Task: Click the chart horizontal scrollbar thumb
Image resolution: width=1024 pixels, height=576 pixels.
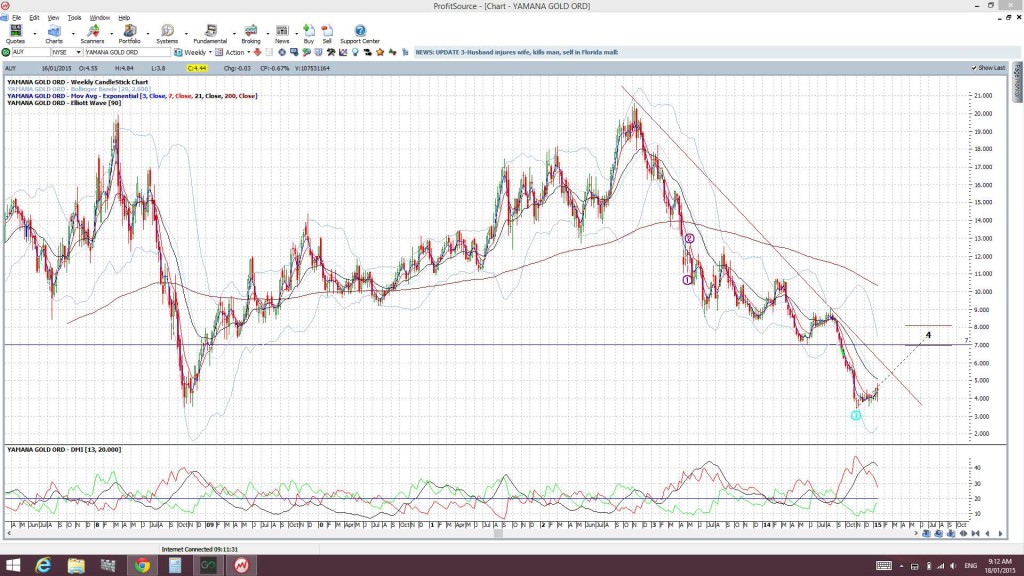Action: tap(498, 534)
